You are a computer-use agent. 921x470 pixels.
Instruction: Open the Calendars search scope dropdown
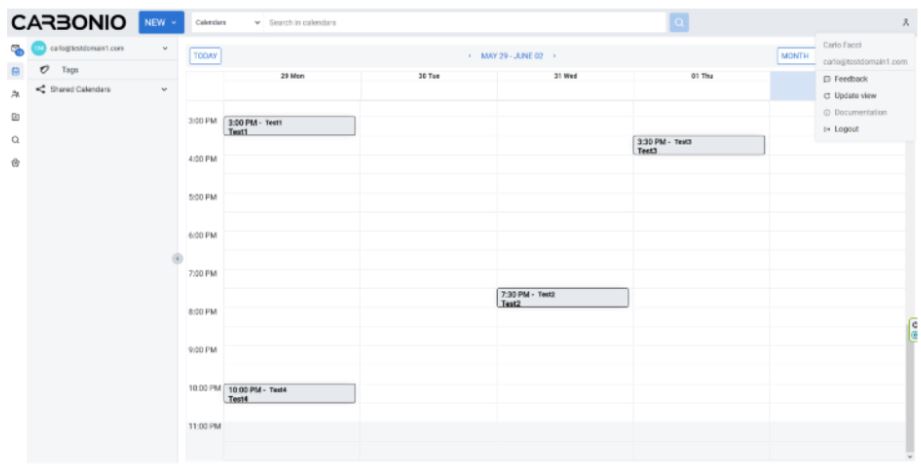(x=228, y=22)
